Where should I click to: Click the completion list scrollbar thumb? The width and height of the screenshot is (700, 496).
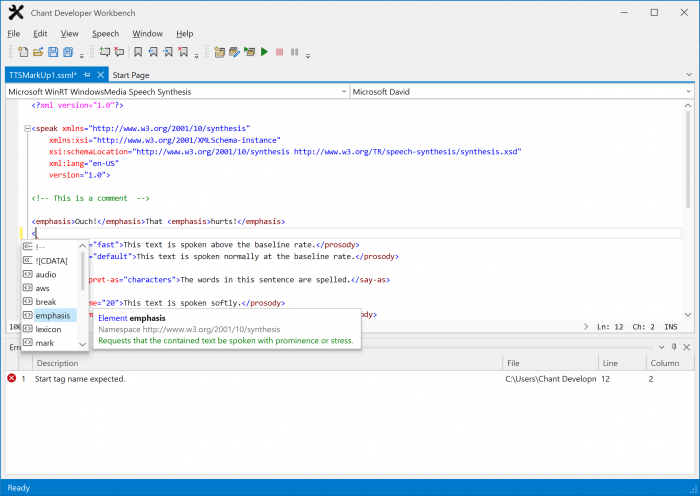[x=82, y=271]
